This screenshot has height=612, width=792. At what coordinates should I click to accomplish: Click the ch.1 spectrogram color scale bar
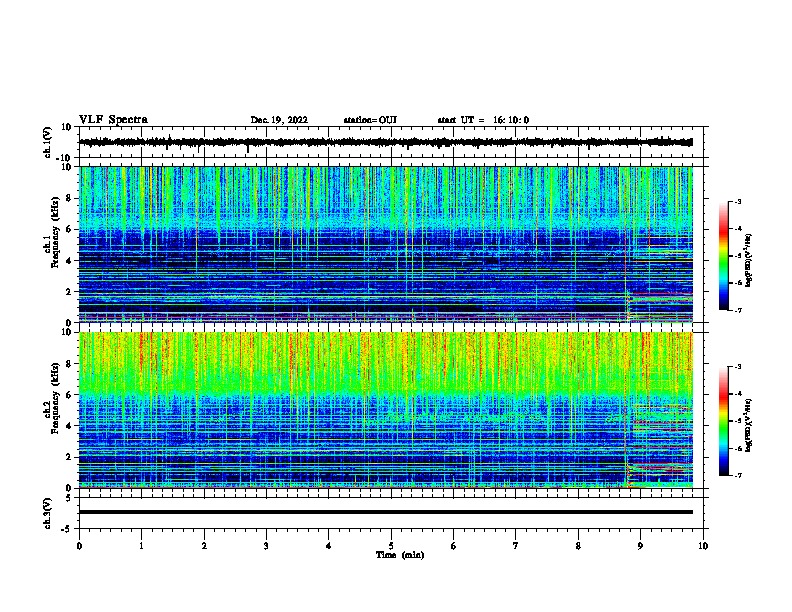pyautogui.click(x=723, y=256)
